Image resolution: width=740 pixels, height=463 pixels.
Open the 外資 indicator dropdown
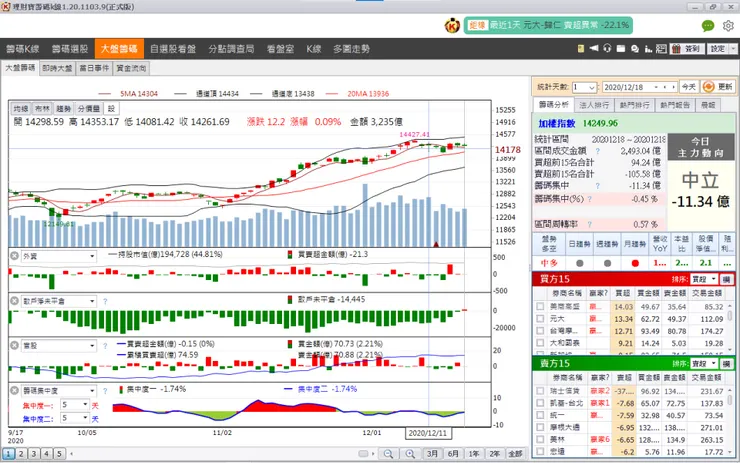[59, 256]
